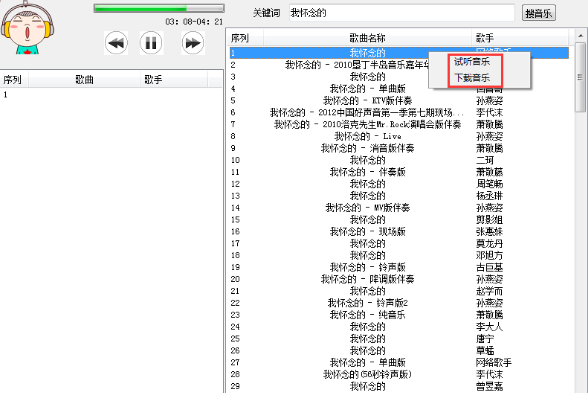
Task: Select row 24 song by 李大人
Action: click(x=399, y=327)
